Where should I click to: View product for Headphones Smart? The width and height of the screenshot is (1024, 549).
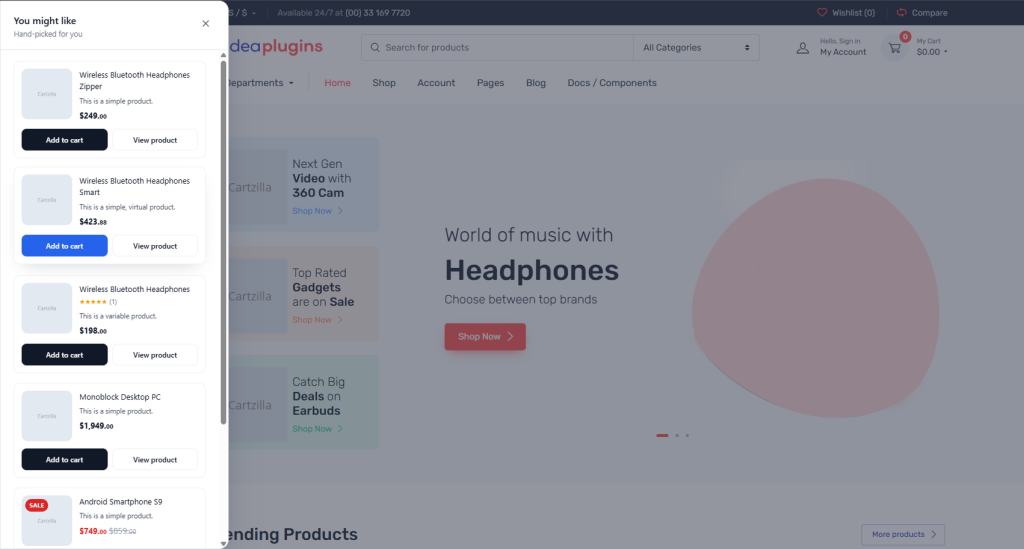(155, 246)
